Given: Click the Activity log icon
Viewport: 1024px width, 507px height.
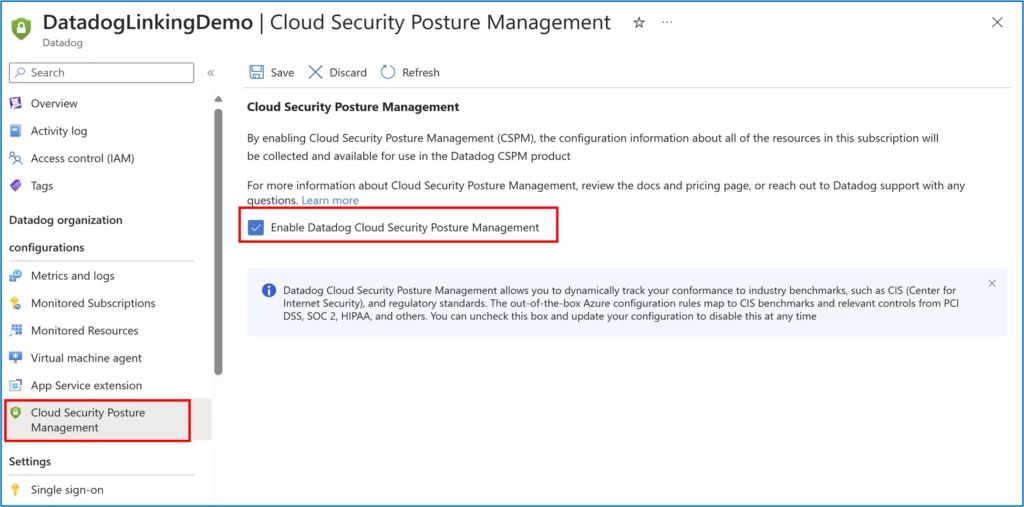Looking at the screenshot, I should [16, 131].
